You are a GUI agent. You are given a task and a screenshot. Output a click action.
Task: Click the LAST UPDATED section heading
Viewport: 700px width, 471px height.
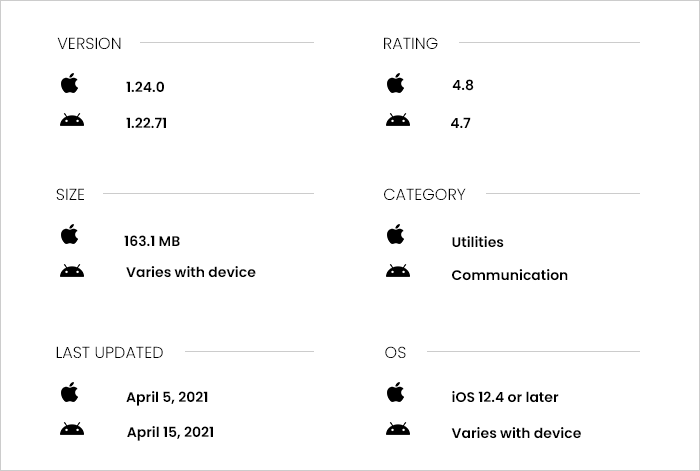point(109,353)
